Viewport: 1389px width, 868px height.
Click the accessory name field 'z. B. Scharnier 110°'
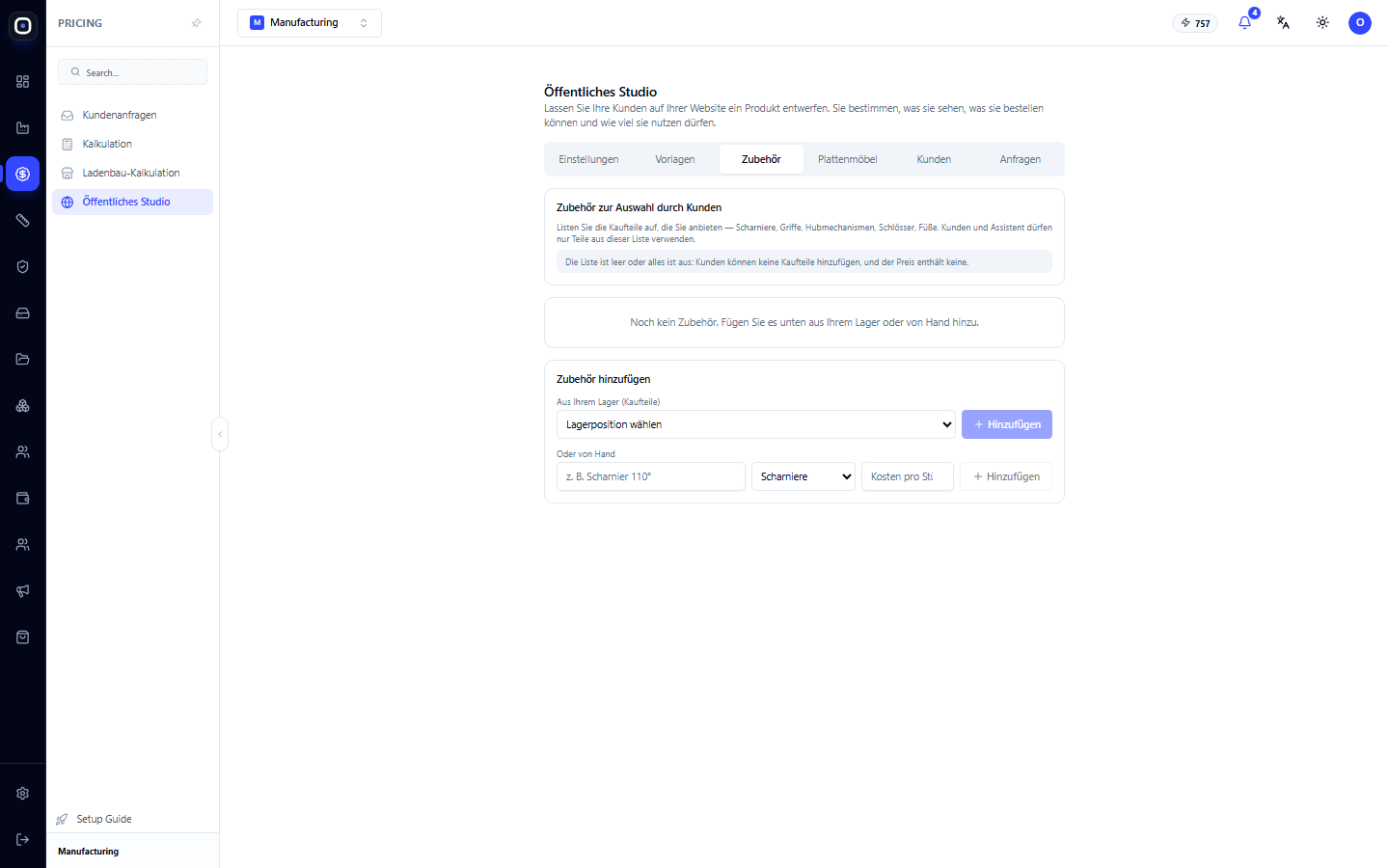coord(651,476)
